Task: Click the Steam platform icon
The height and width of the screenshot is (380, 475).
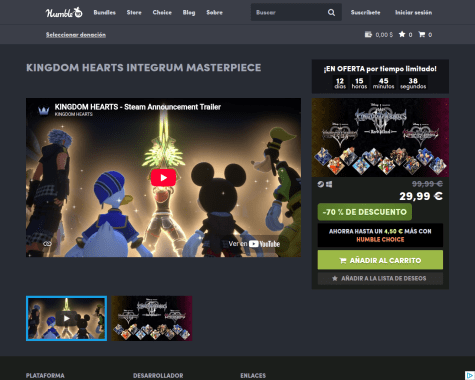Action: pos(320,184)
